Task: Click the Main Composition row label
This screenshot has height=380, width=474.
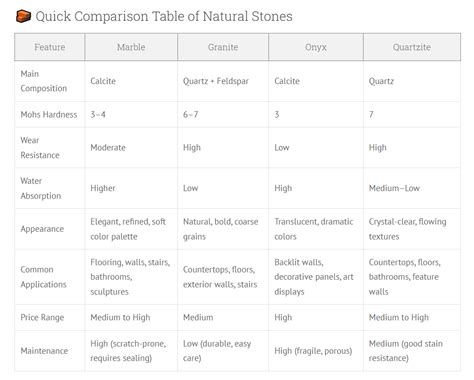Action: tap(44, 81)
